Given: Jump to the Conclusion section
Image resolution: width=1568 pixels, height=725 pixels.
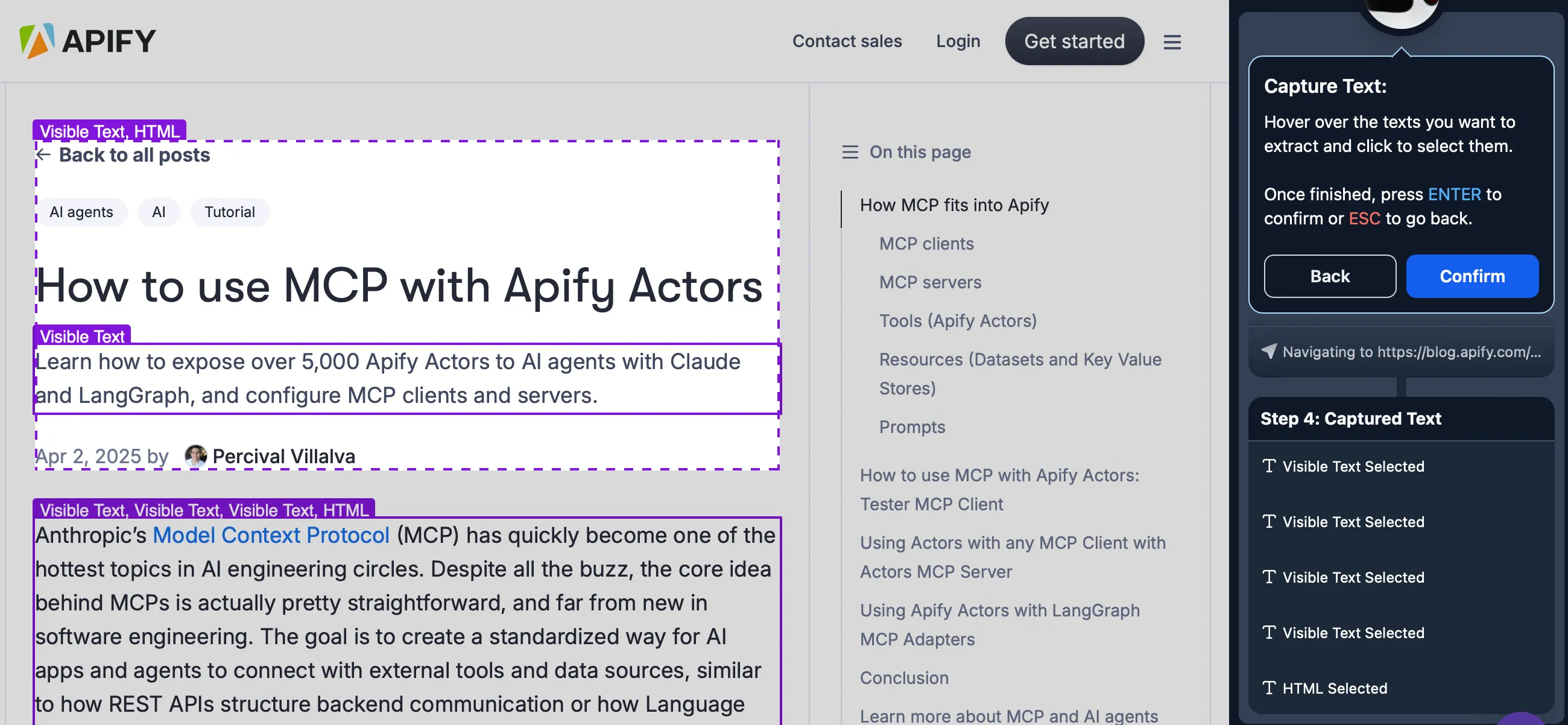Looking at the screenshot, I should 904,677.
